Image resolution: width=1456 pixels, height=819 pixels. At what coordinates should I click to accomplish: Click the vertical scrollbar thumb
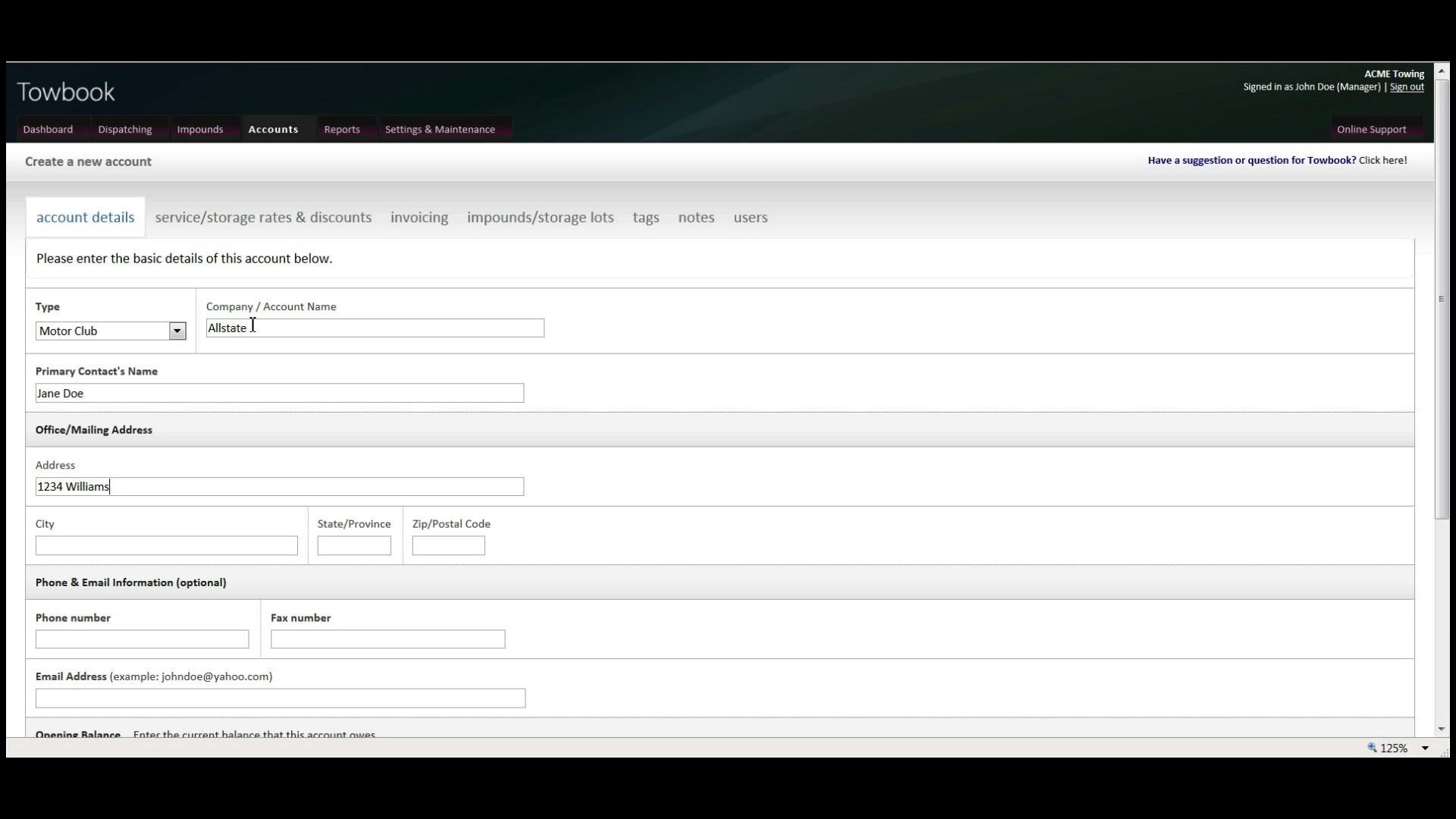point(1442,299)
